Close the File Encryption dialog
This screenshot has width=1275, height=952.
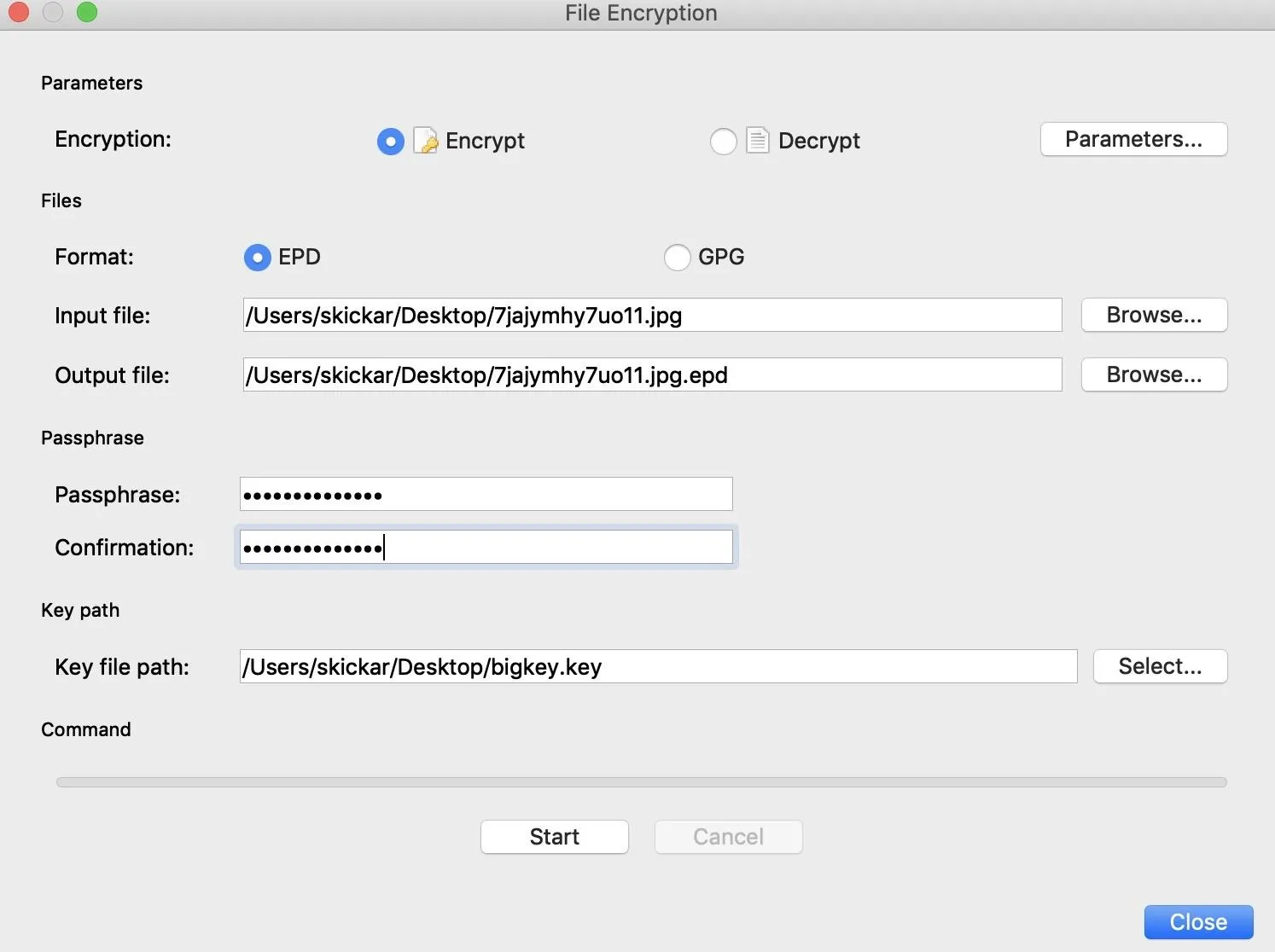pyautogui.click(x=1198, y=922)
